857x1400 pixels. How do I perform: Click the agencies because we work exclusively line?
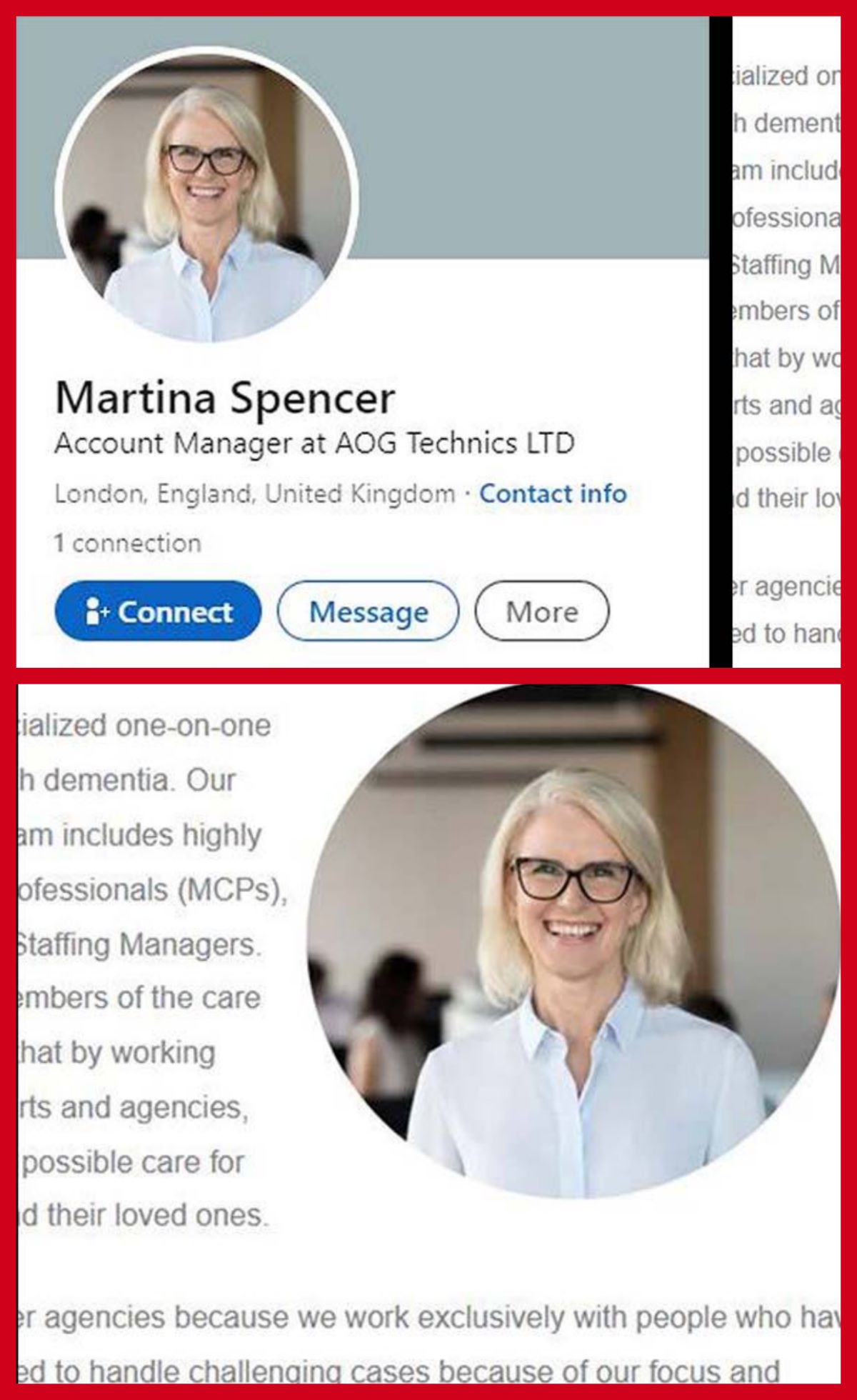point(428,1316)
